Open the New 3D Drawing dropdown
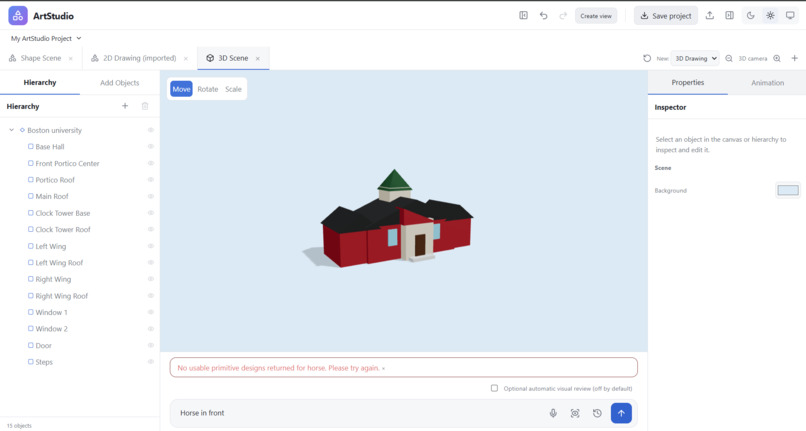806x431 pixels. tap(695, 58)
